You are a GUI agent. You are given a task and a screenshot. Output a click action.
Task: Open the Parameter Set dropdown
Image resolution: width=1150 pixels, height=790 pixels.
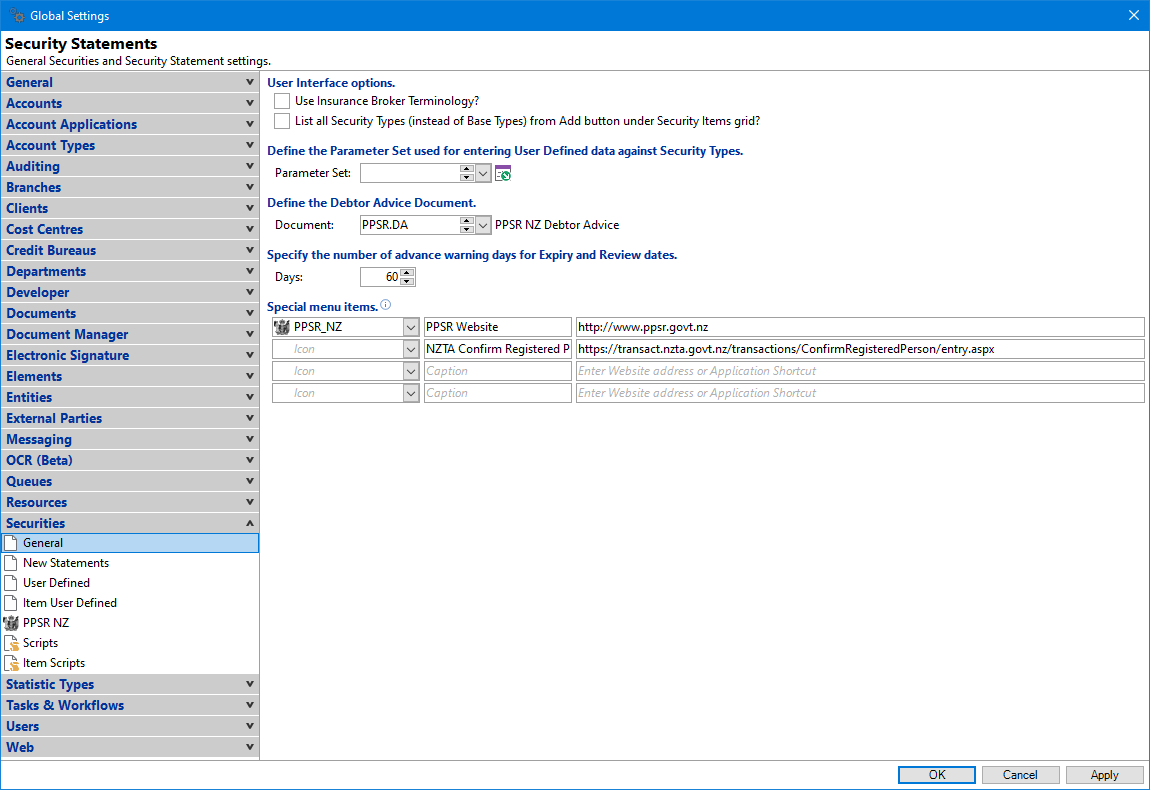pos(484,173)
